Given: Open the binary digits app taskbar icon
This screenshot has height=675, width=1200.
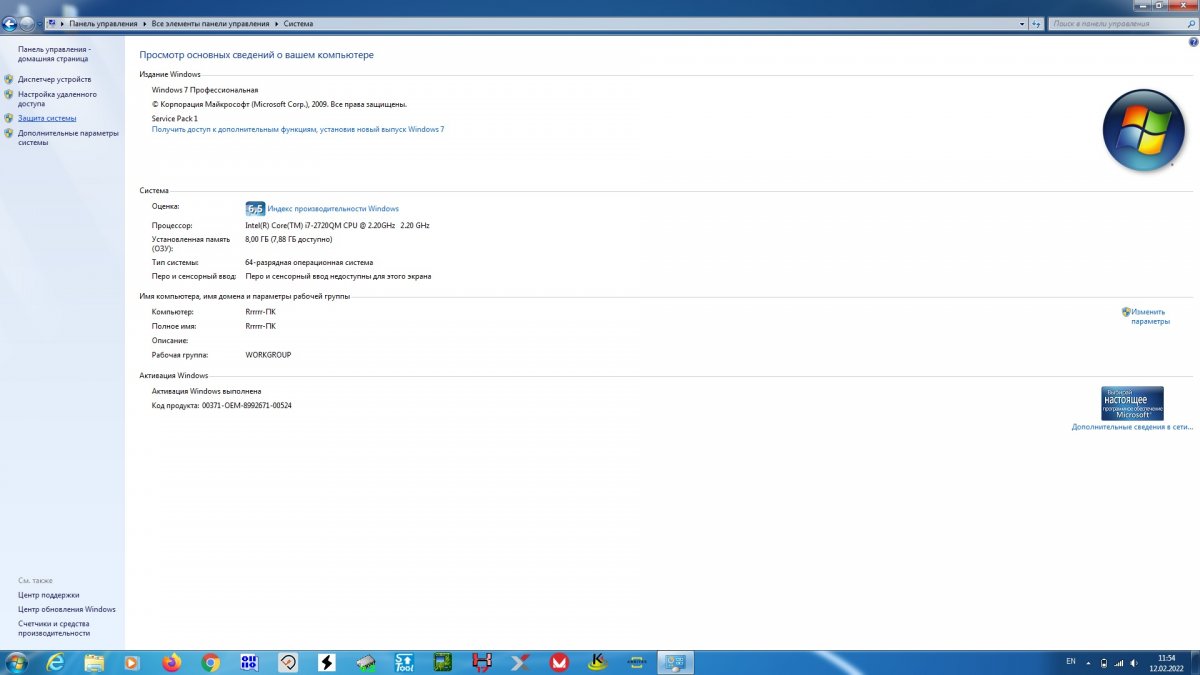Looking at the screenshot, I should point(249,662).
